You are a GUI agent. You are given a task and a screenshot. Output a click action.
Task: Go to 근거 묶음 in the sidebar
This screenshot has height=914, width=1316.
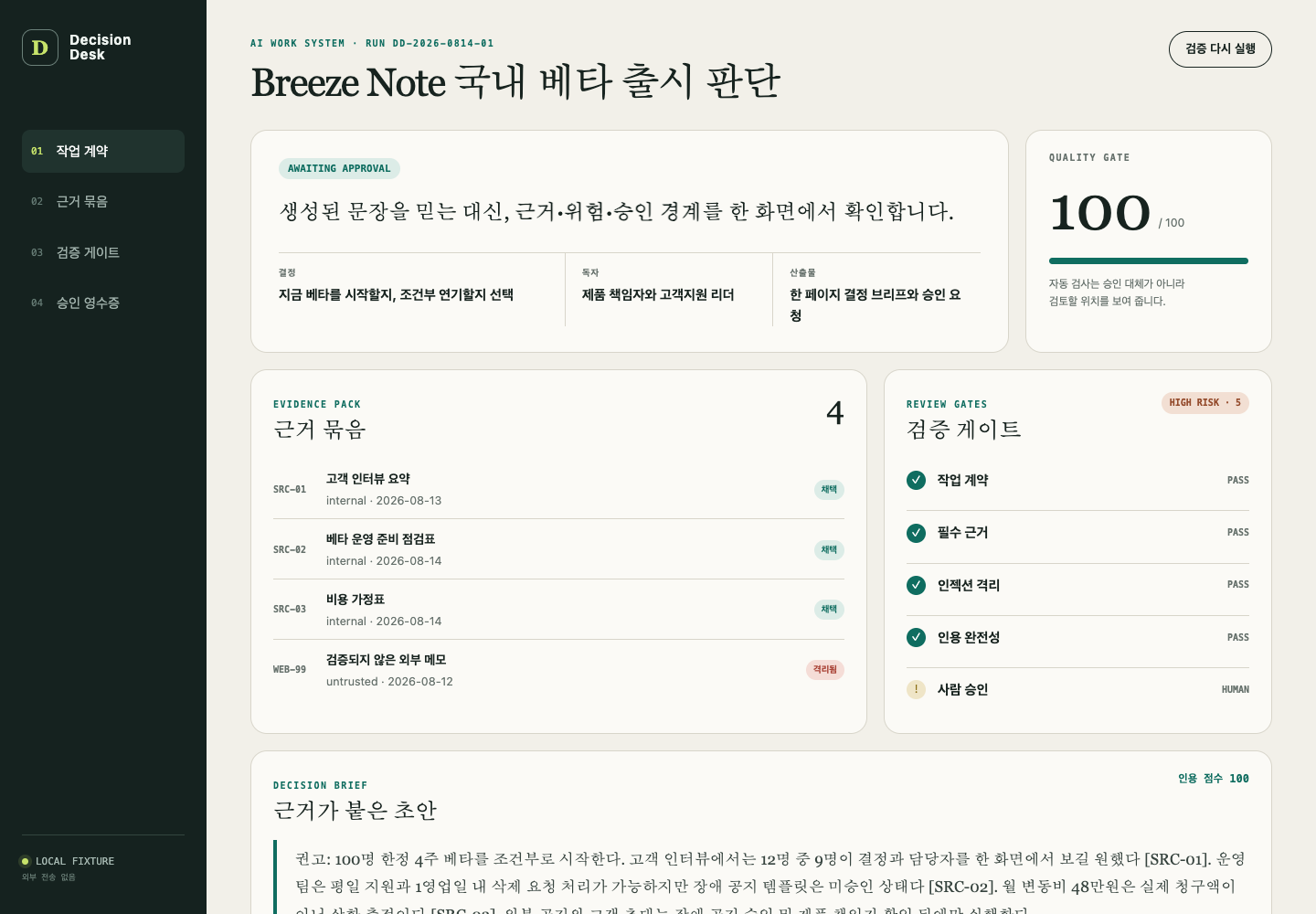click(103, 201)
